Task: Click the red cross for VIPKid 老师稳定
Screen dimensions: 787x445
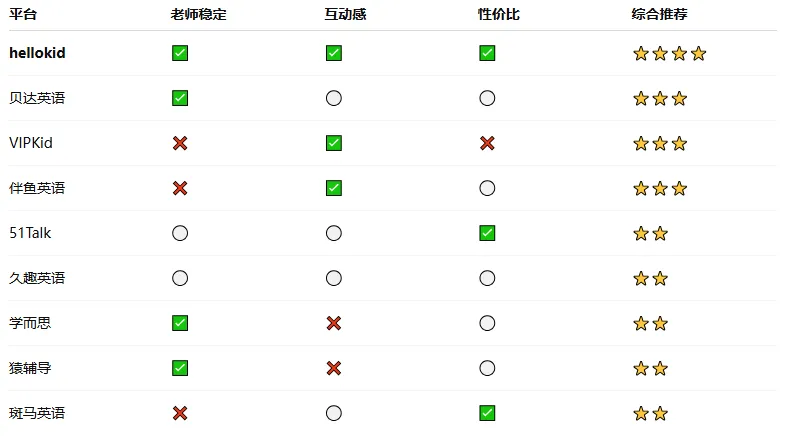Action: [180, 143]
